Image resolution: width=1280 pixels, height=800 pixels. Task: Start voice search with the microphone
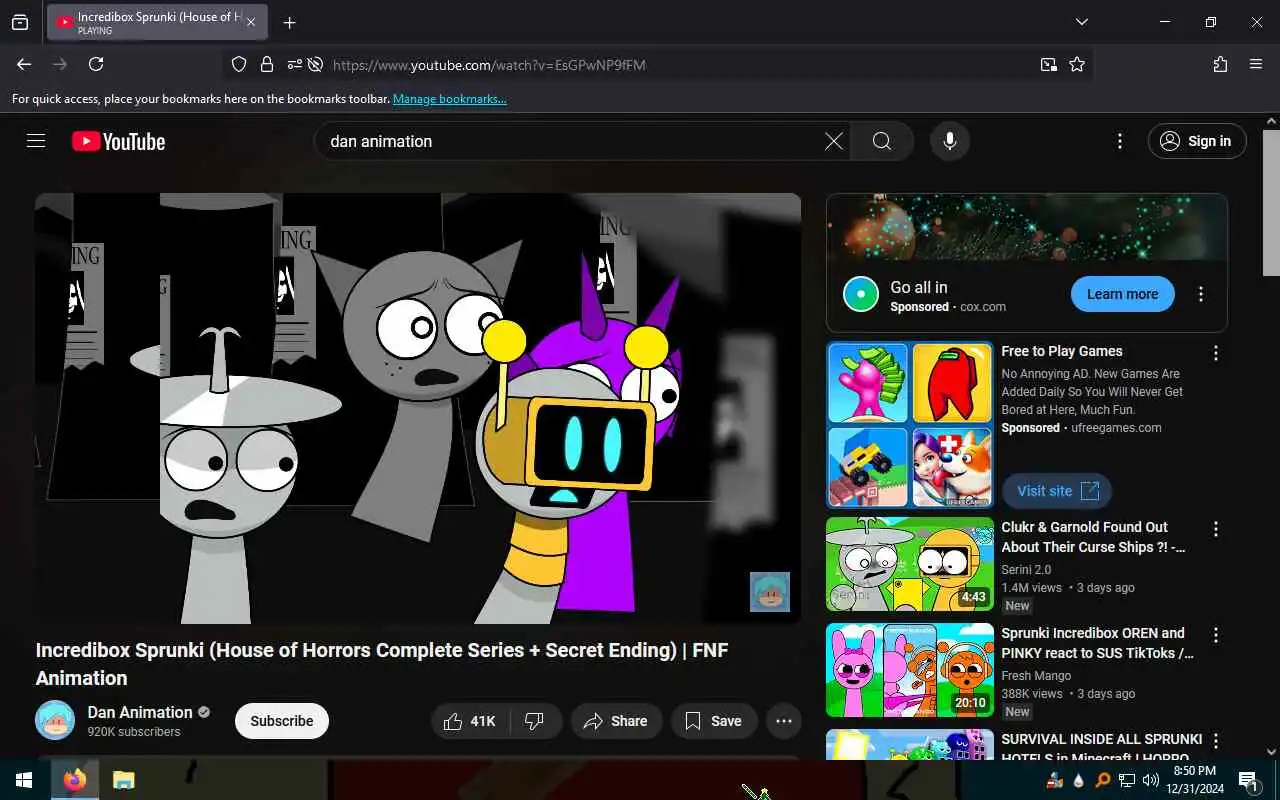coord(950,141)
